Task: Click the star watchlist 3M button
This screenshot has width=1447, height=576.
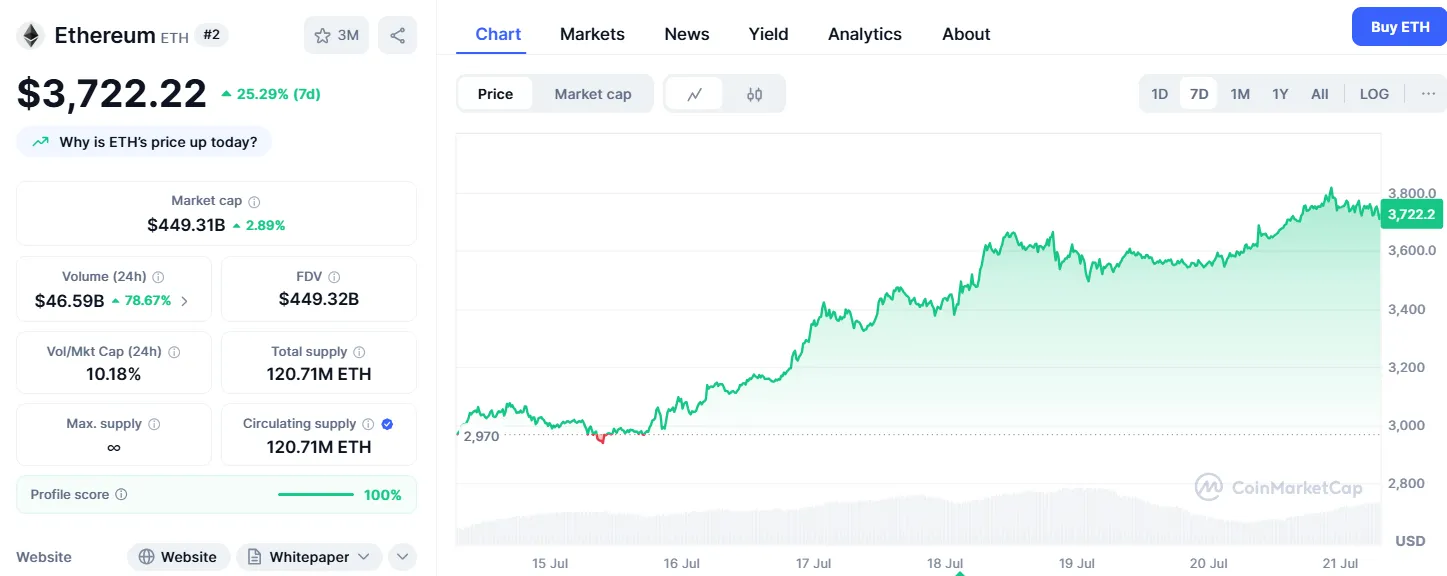Action: [336, 36]
